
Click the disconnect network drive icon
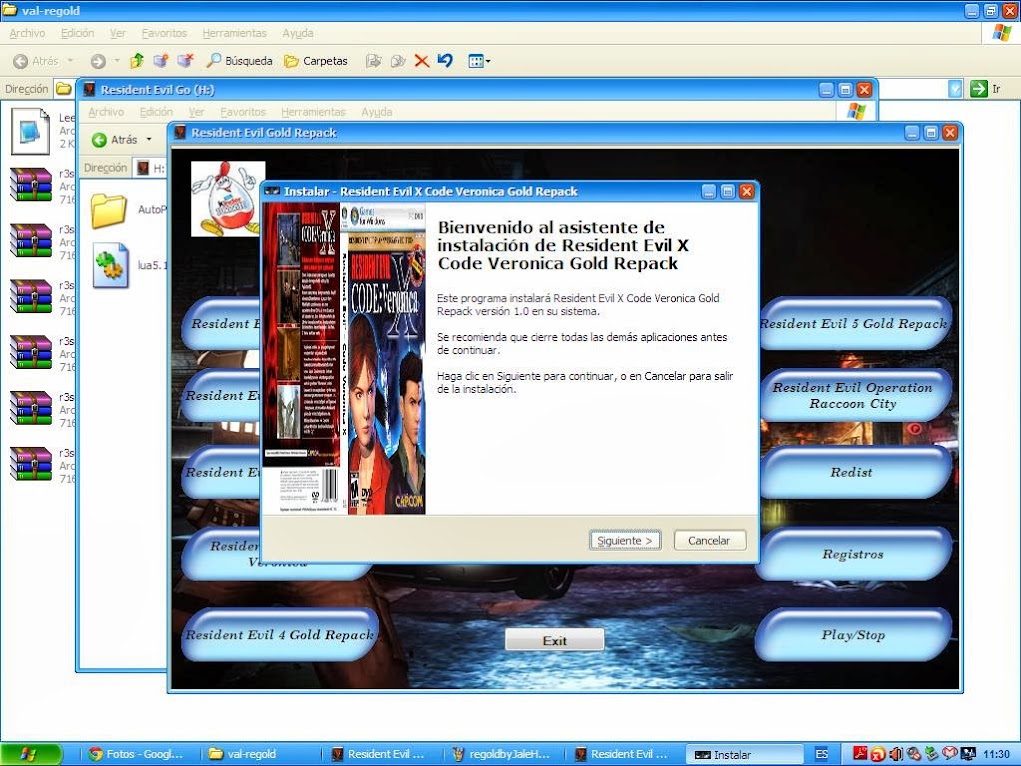[x=186, y=61]
